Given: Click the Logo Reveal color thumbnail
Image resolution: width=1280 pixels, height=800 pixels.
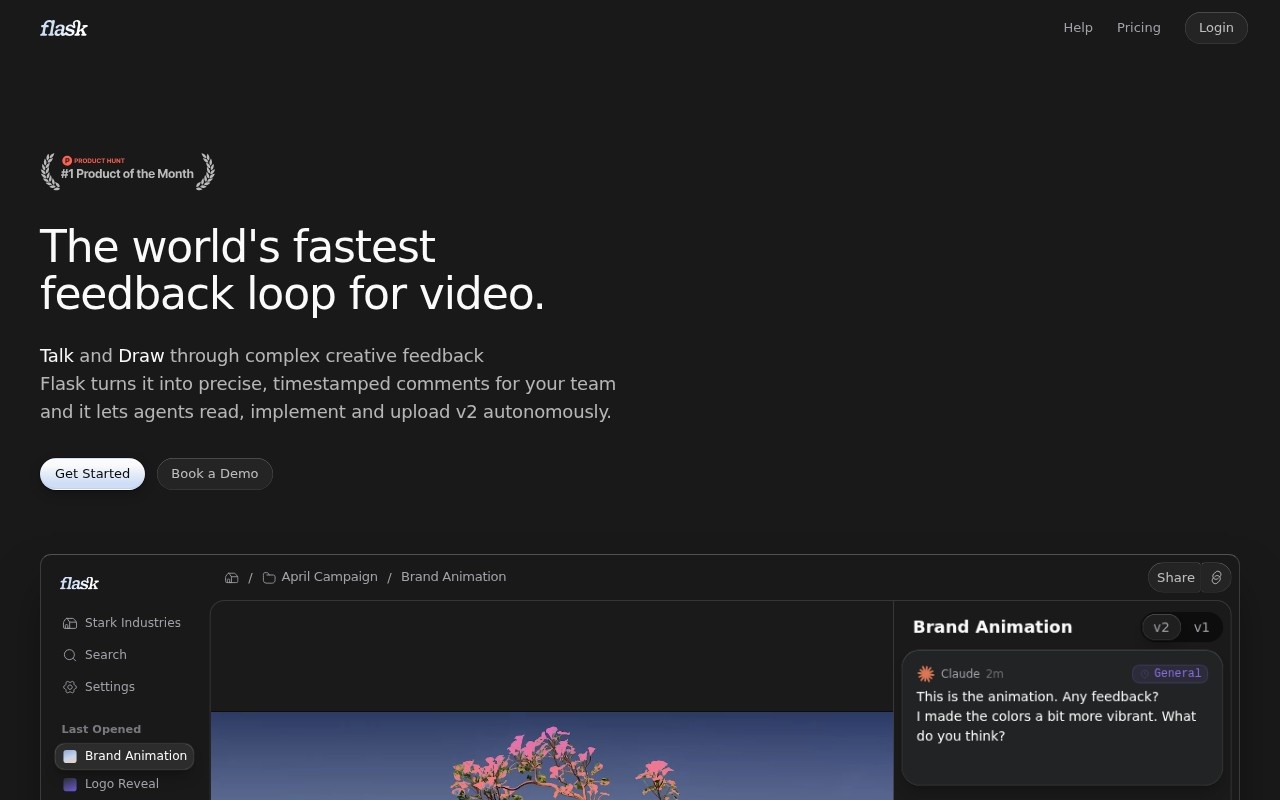Looking at the screenshot, I should point(70,785).
